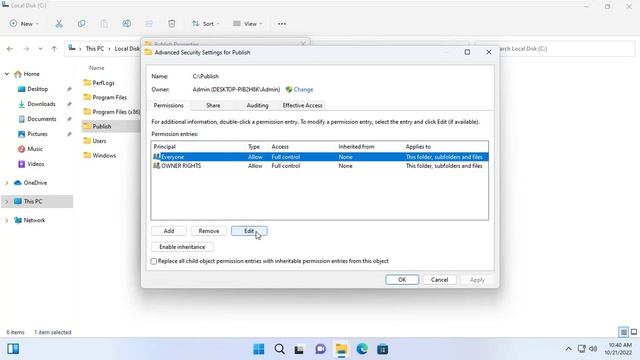
Task: Click OK in Advanced Security Settings
Action: (x=402, y=280)
